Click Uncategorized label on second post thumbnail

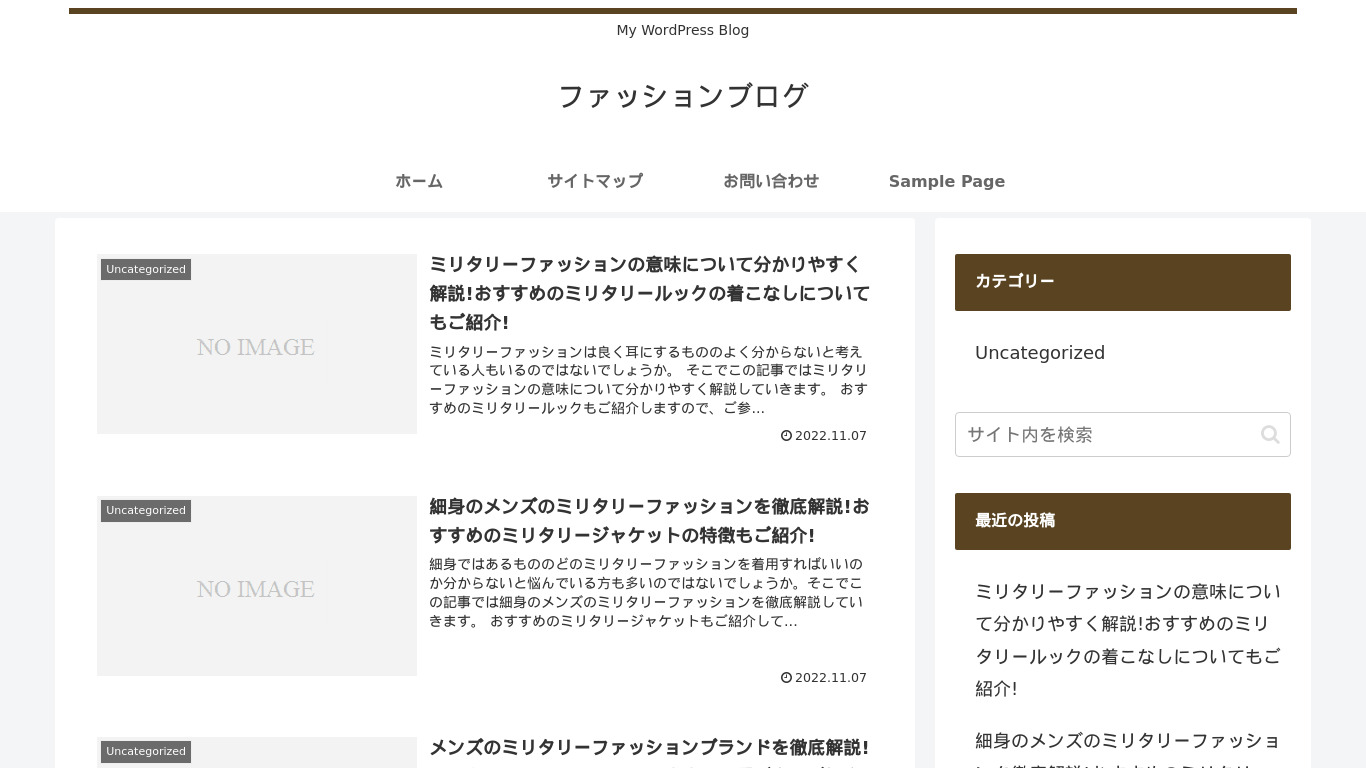click(x=146, y=511)
